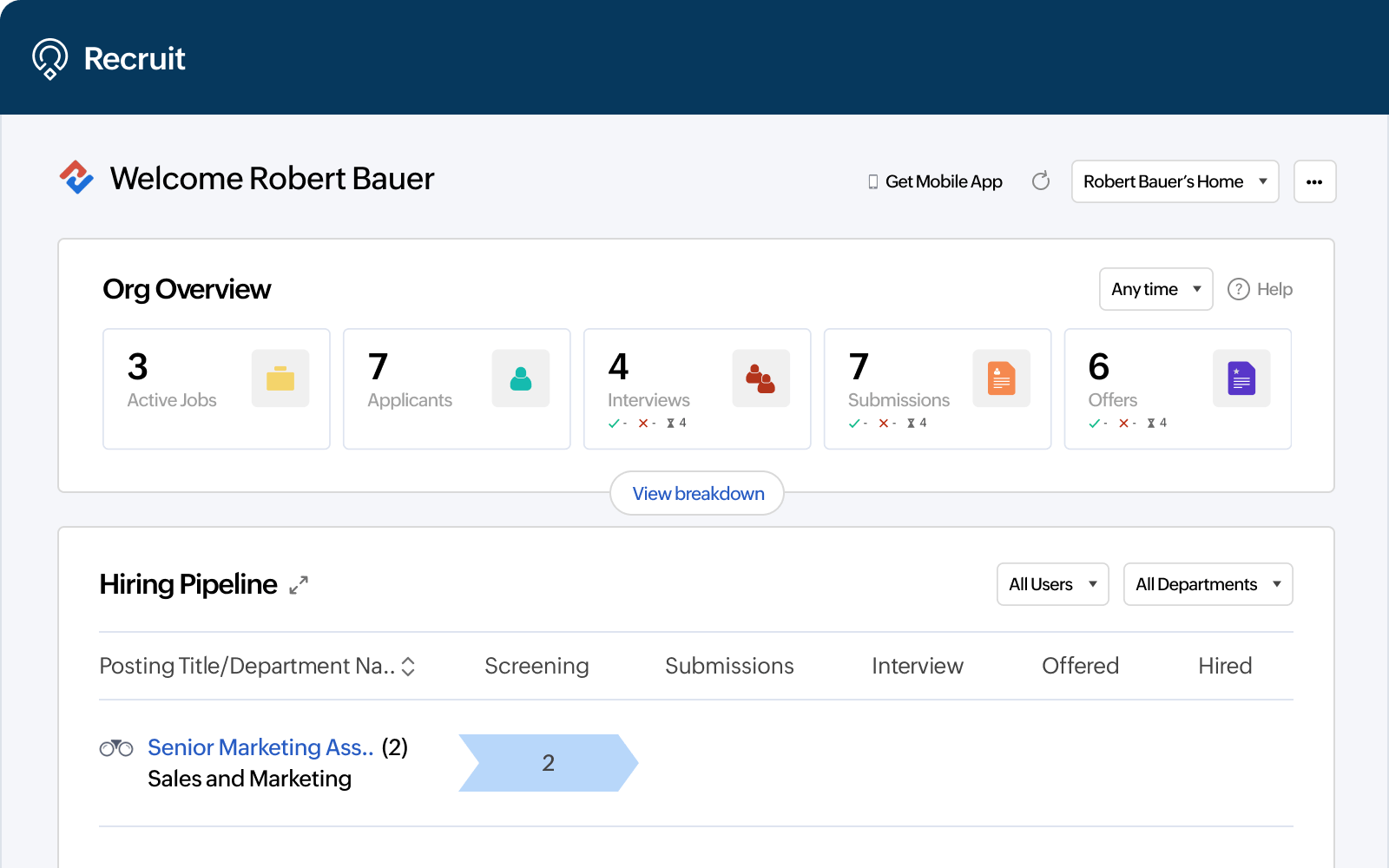
Task: Open the All Departments dropdown
Action: click(x=1208, y=584)
